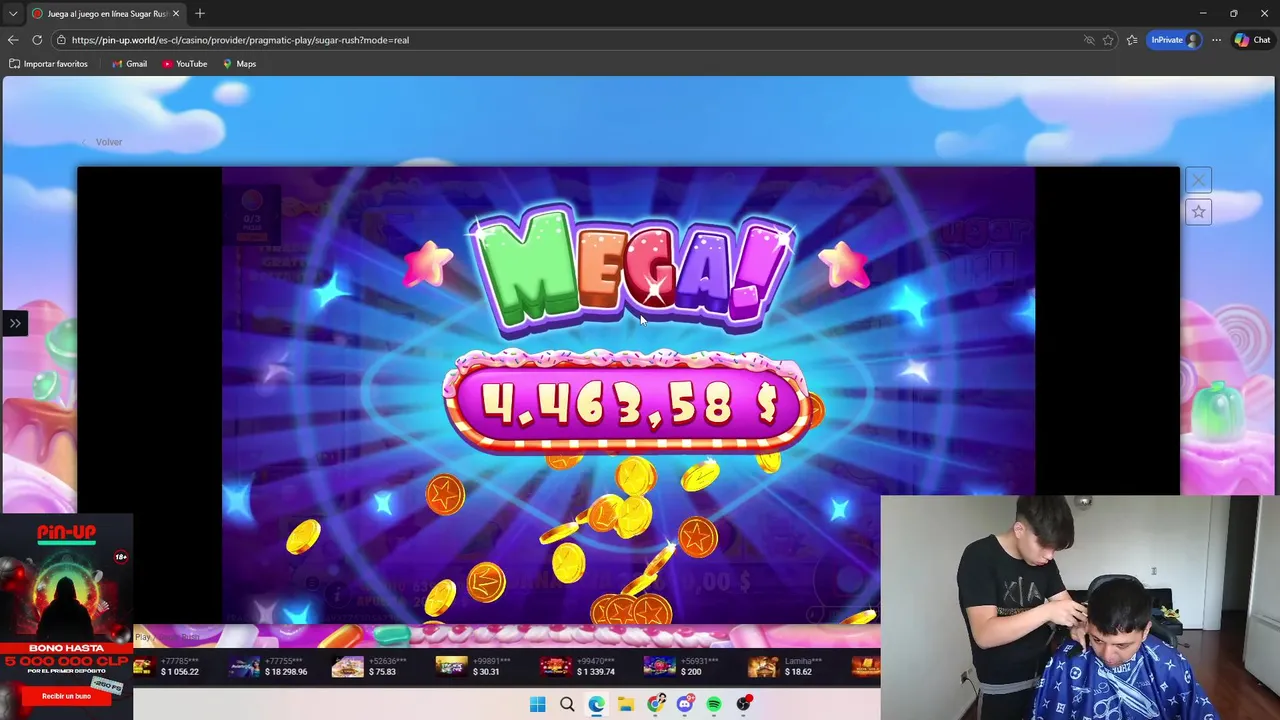Click the 4.463,58 $ win amount

(628, 403)
